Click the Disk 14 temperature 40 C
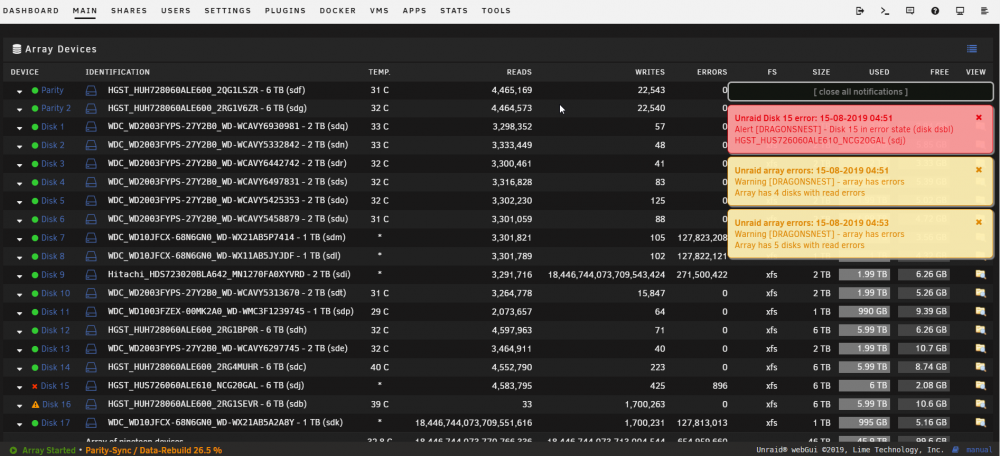The height and width of the screenshot is (456, 1000). pyautogui.click(x=379, y=367)
